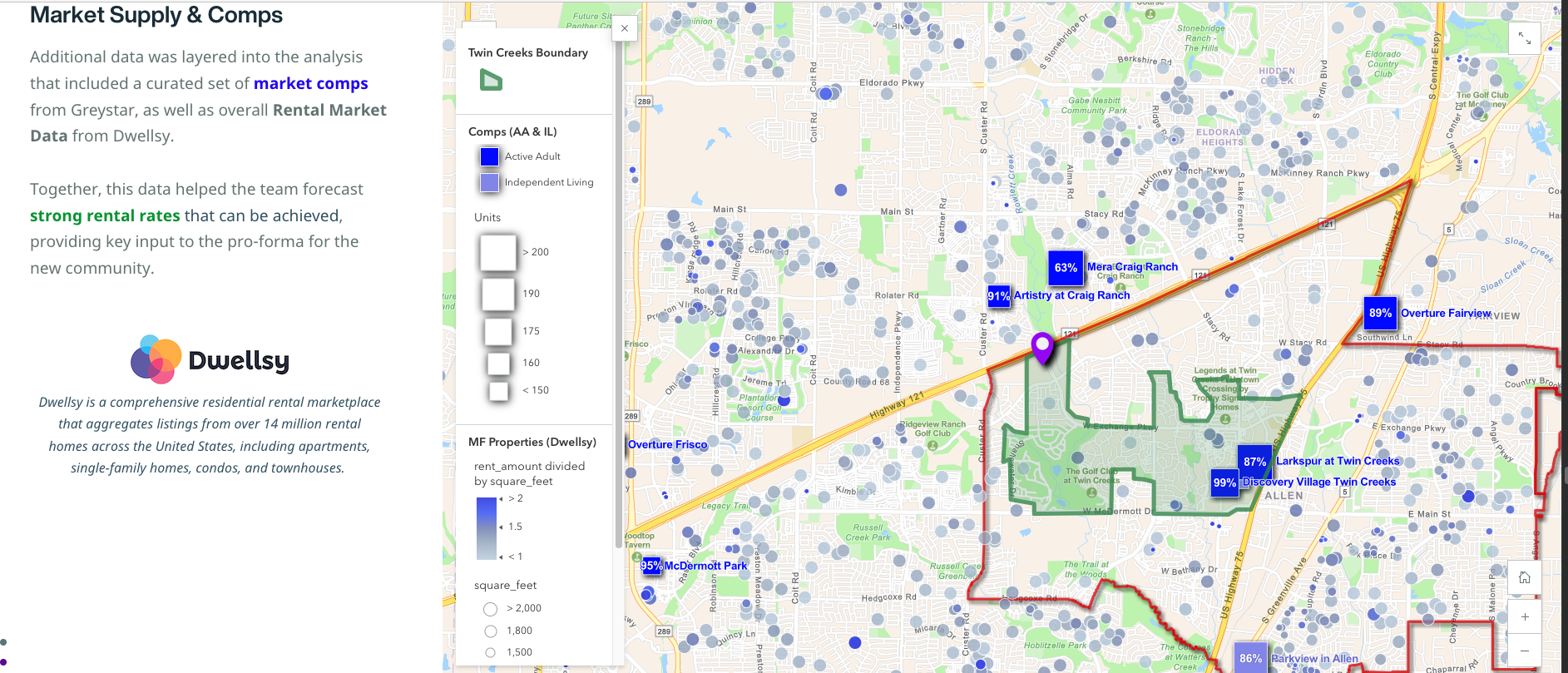Click the Twin Creeks Boundary legend heading
The height and width of the screenshot is (673, 1568).
[x=528, y=52]
